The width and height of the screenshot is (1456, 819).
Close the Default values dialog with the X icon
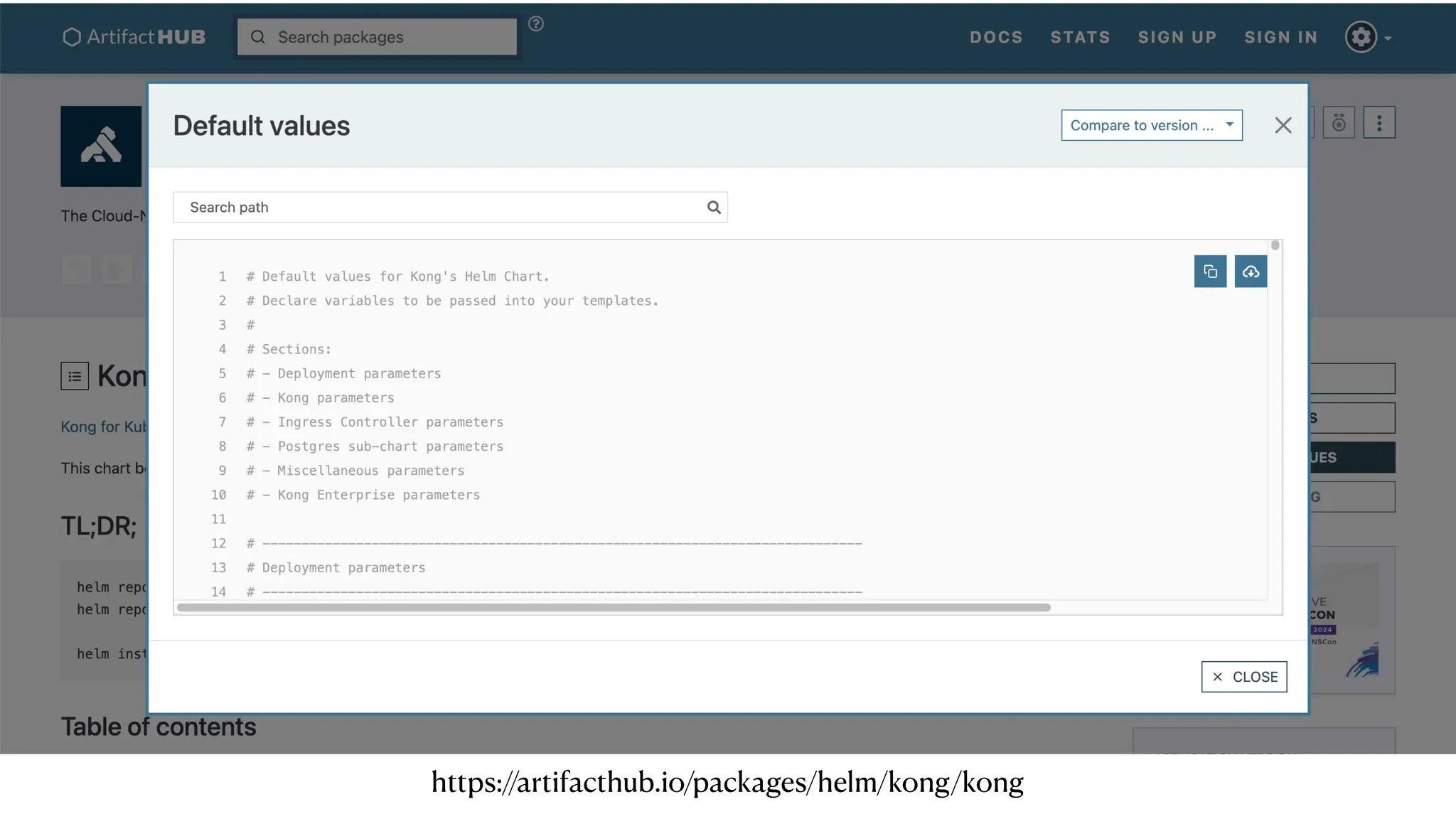[x=1283, y=126]
